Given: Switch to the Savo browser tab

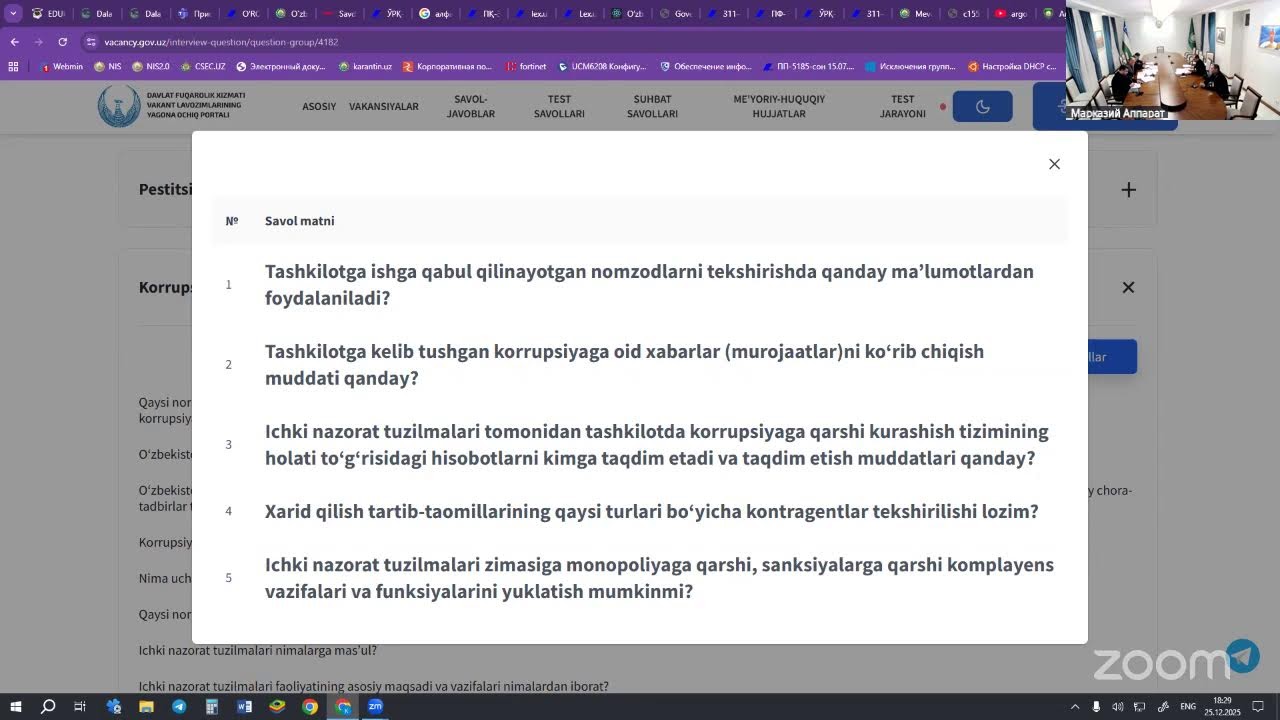Looking at the screenshot, I should [x=340, y=14].
